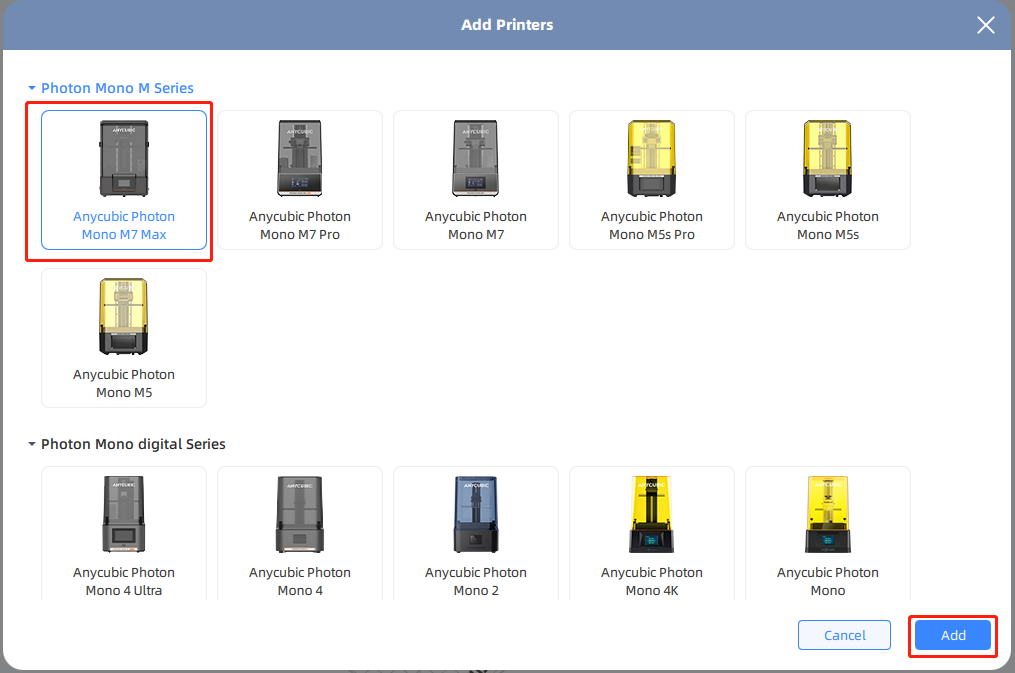
Task: Choose the Anycubic Photon Mono M5 printer image
Action: tap(124, 316)
